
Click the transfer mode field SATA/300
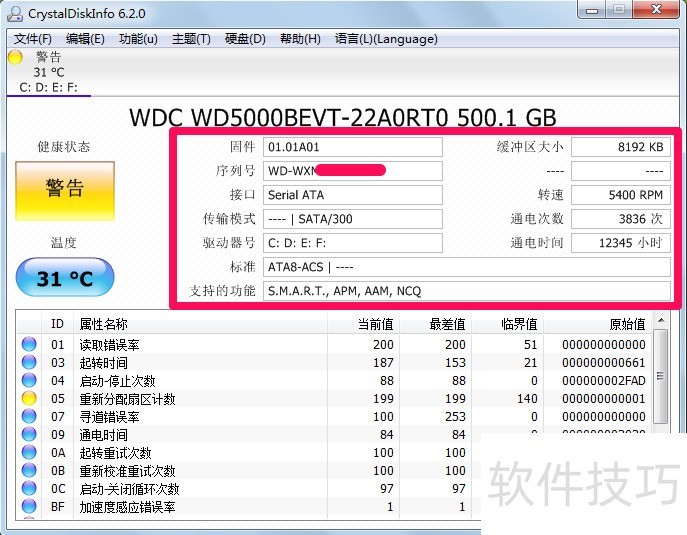click(353, 219)
